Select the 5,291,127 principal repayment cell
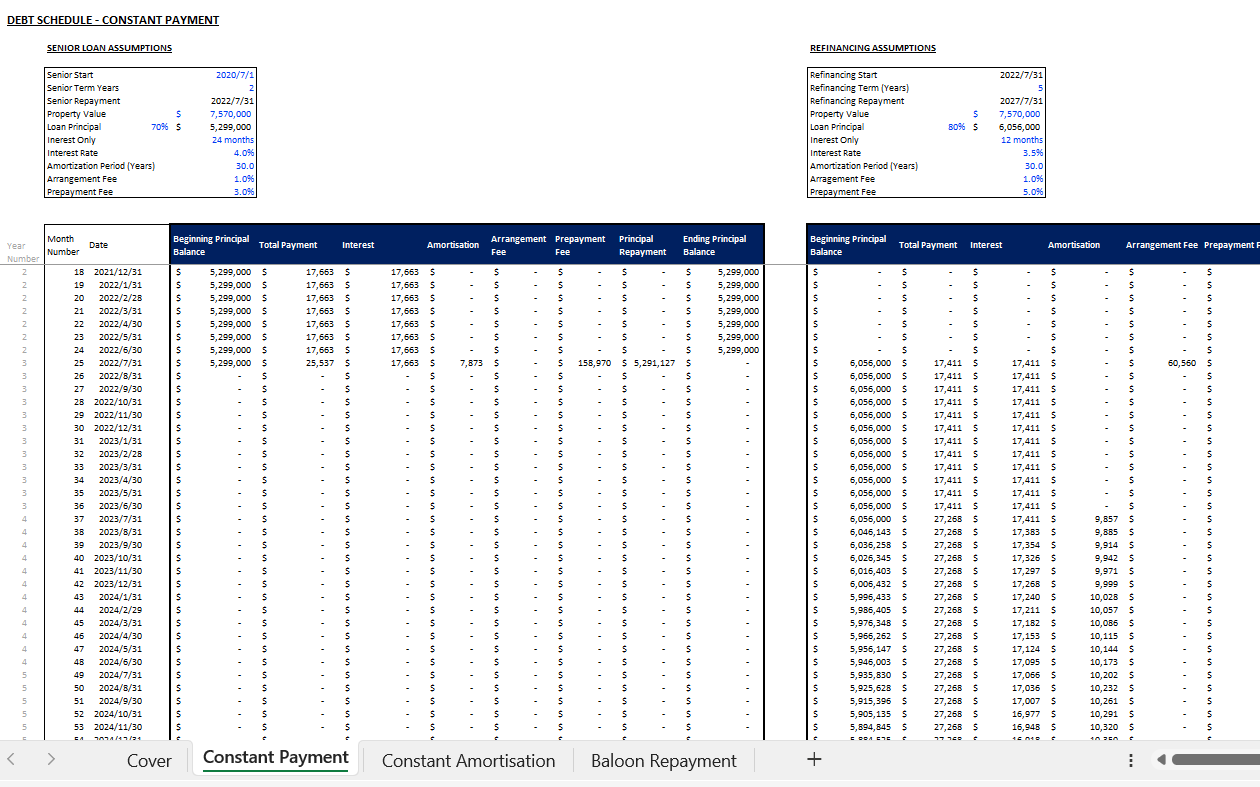The image size is (1260, 787). point(654,363)
